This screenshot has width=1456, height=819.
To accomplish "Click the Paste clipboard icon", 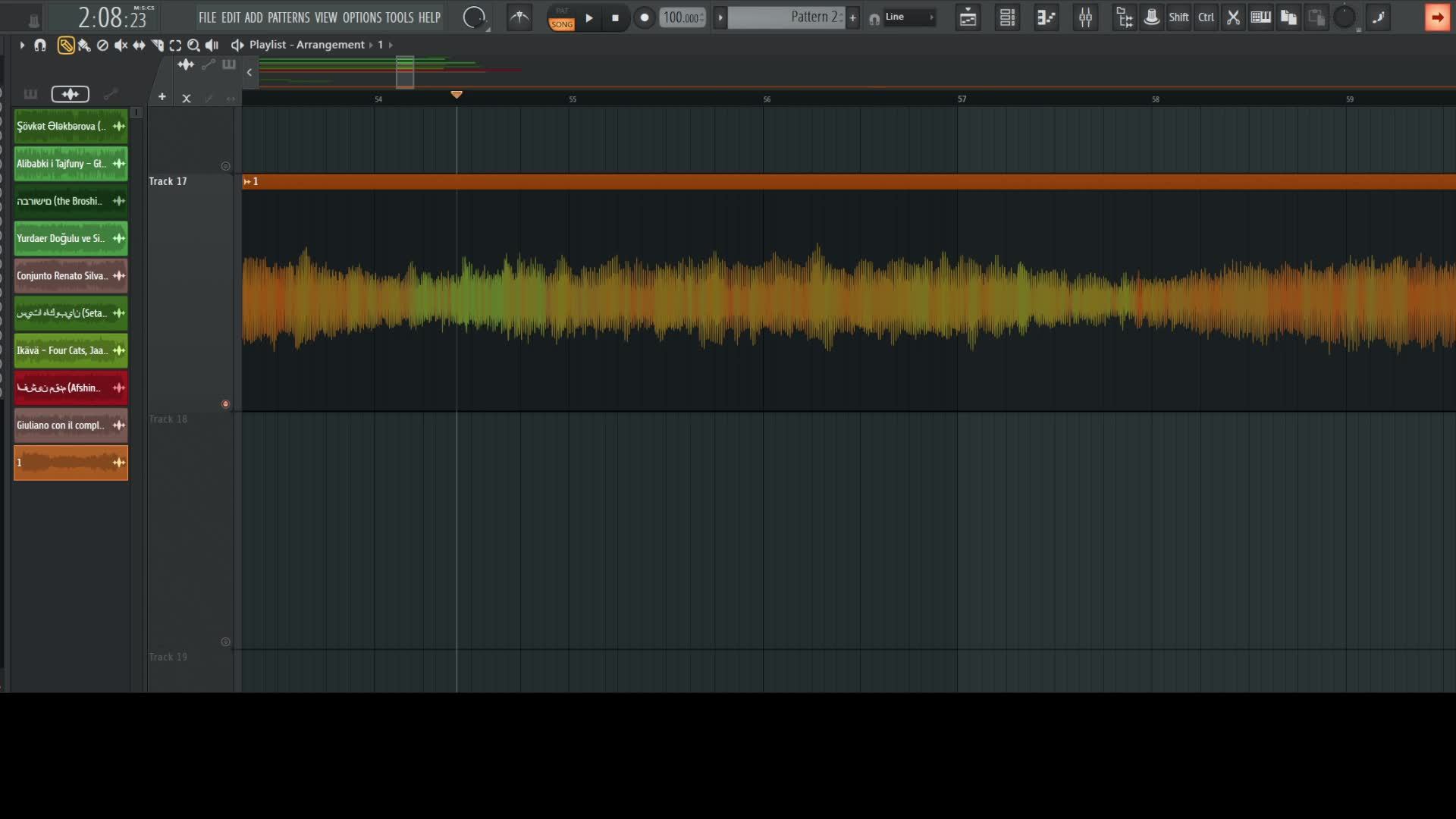I will [x=1316, y=17].
